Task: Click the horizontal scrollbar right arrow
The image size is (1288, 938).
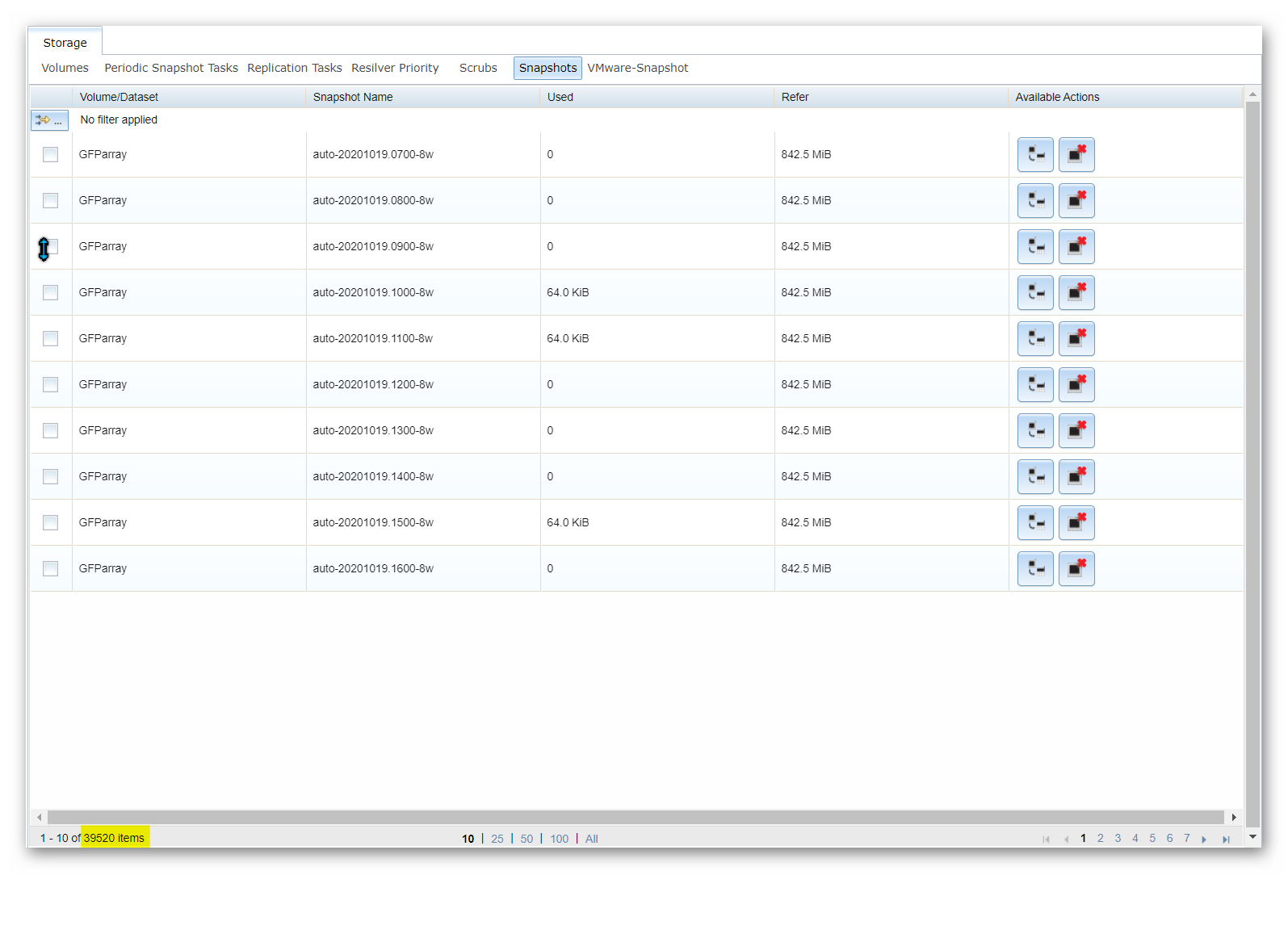Action: tap(1234, 818)
